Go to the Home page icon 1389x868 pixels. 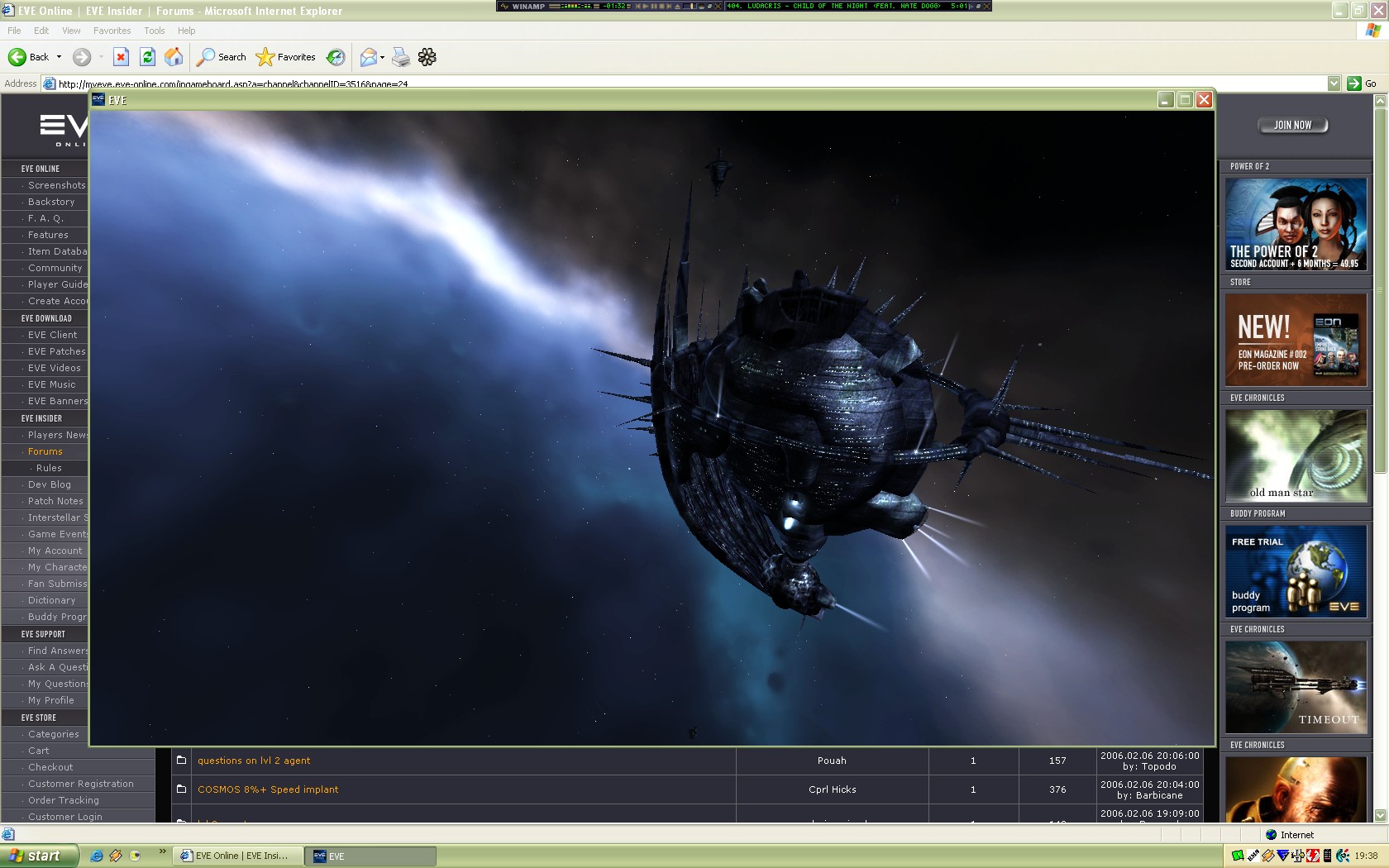tap(174, 57)
